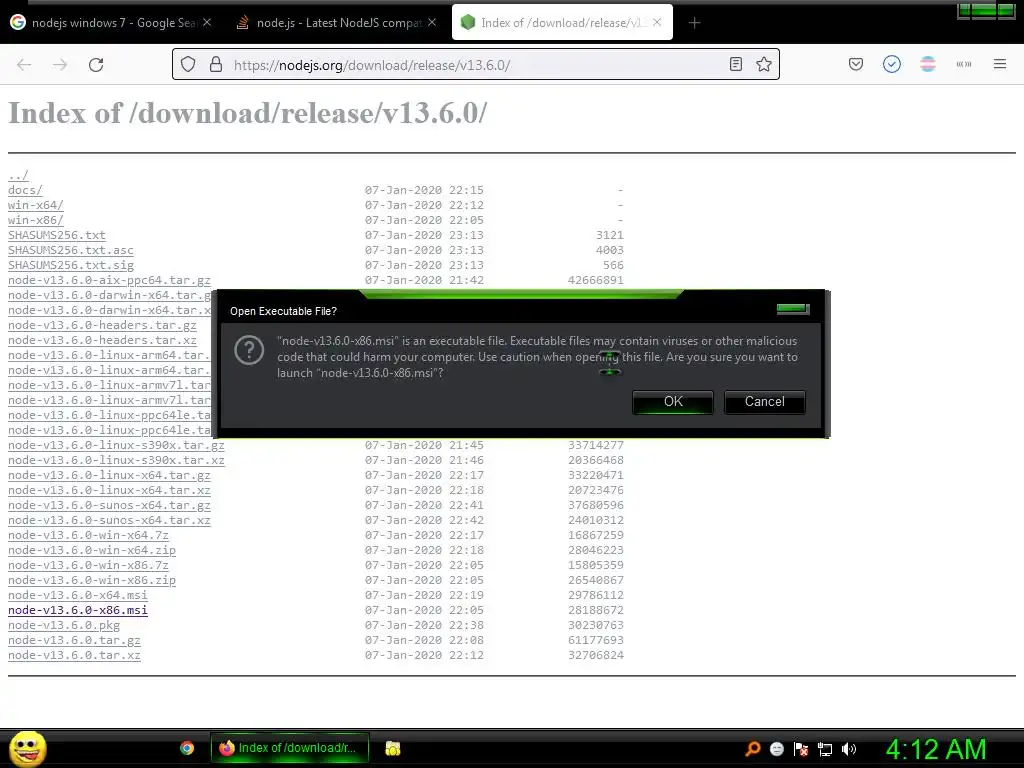This screenshot has height=768, width=1024.
Task: Download node-v13.6.0-aix-ppc64.tar.gz
Action: [109, 280]
